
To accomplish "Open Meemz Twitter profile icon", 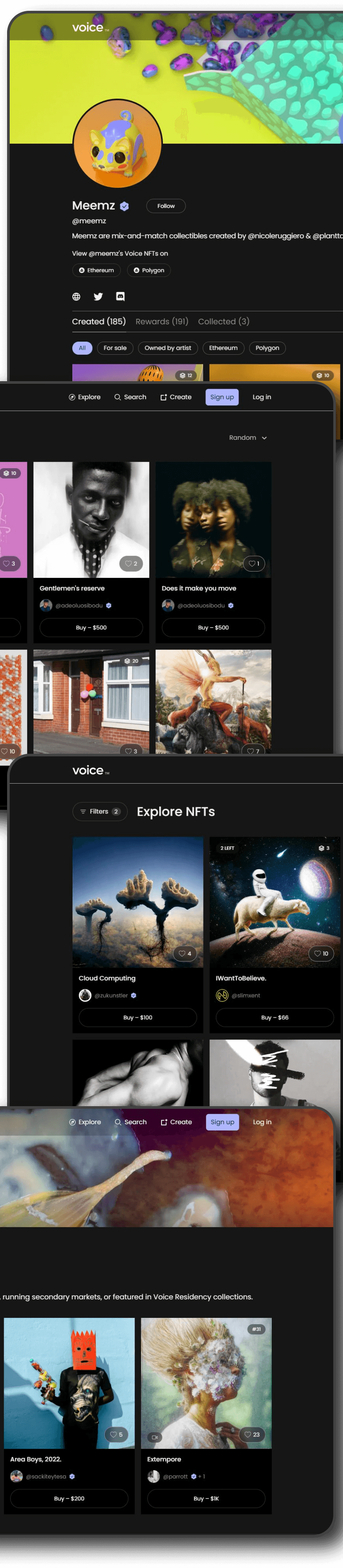I will coord(98,296).
